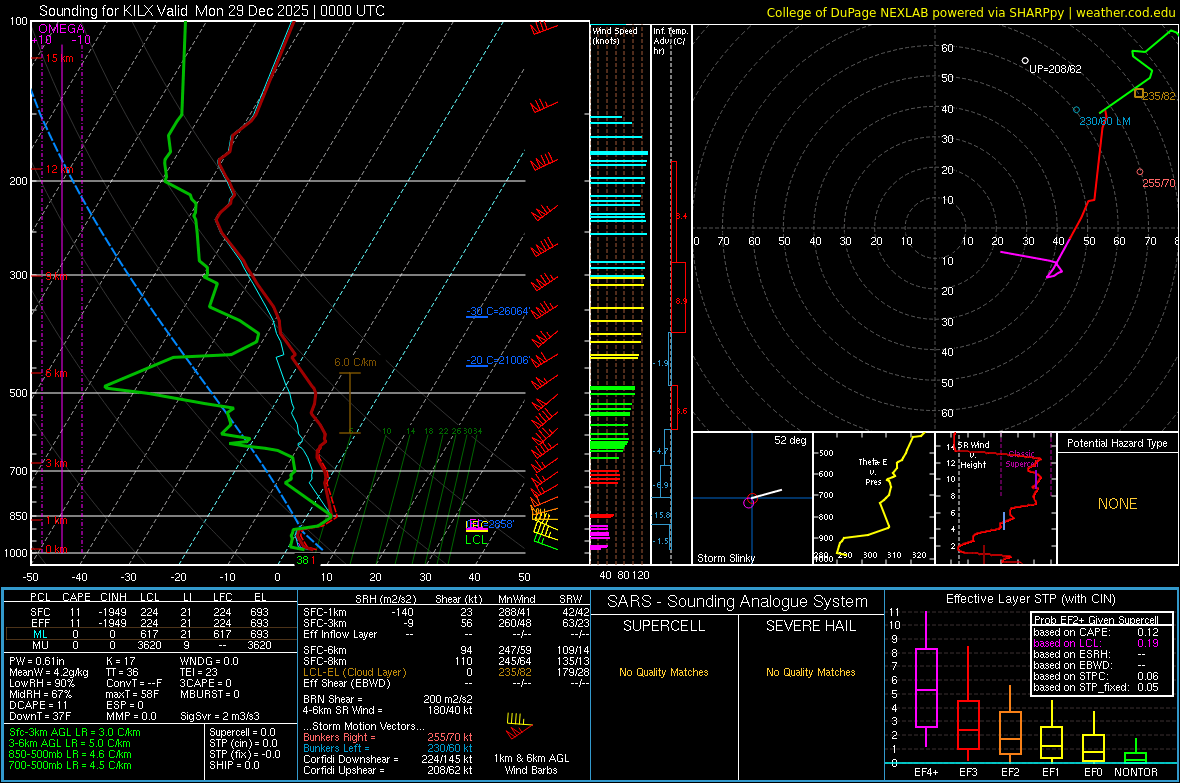Click the Supercell = 0.0 value
The height and width of the screenshot is (783, 1180).
(242, 733)
